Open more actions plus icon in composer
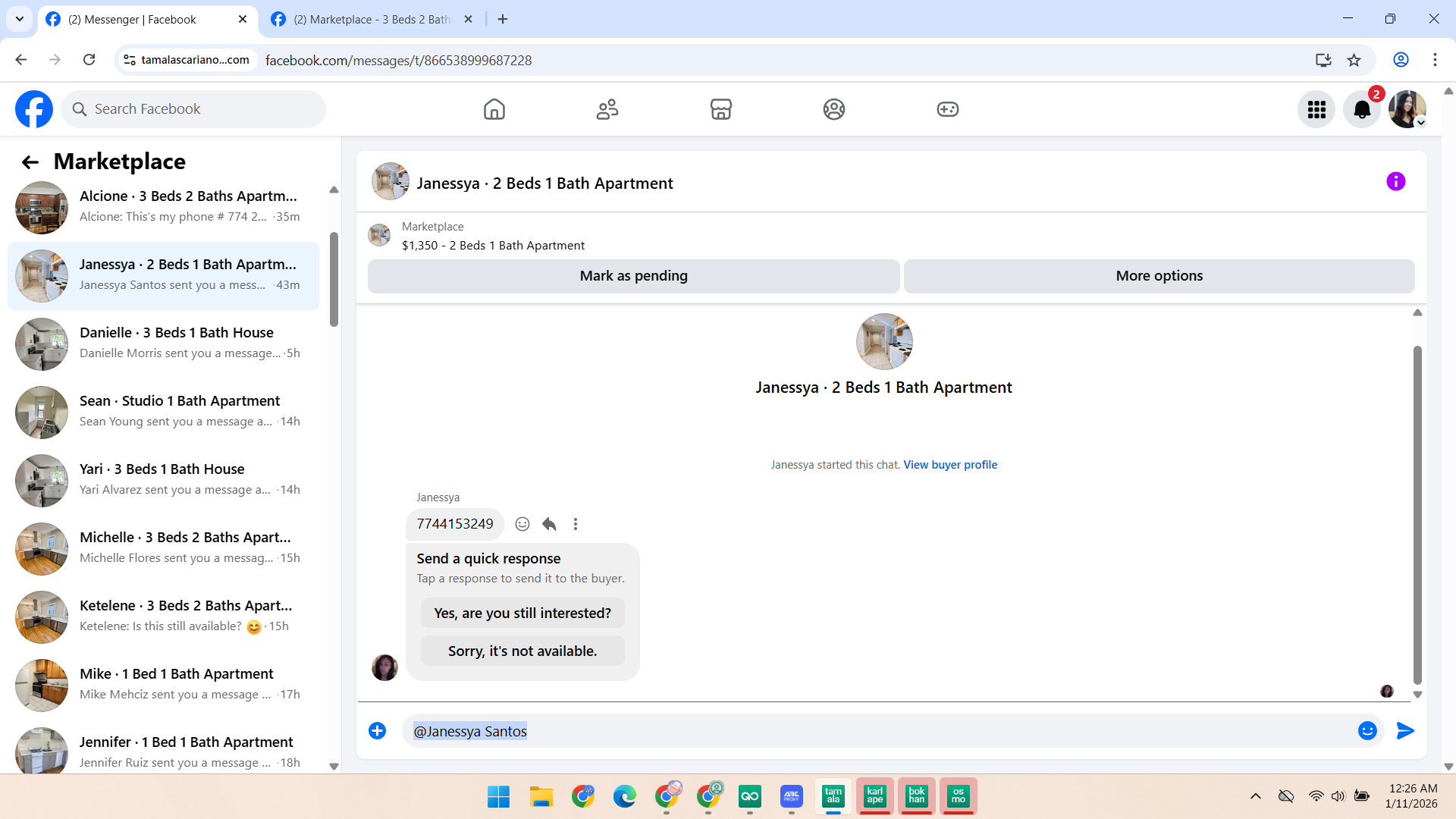This screenshot has width=1456, height=819. tap(377, 731)
